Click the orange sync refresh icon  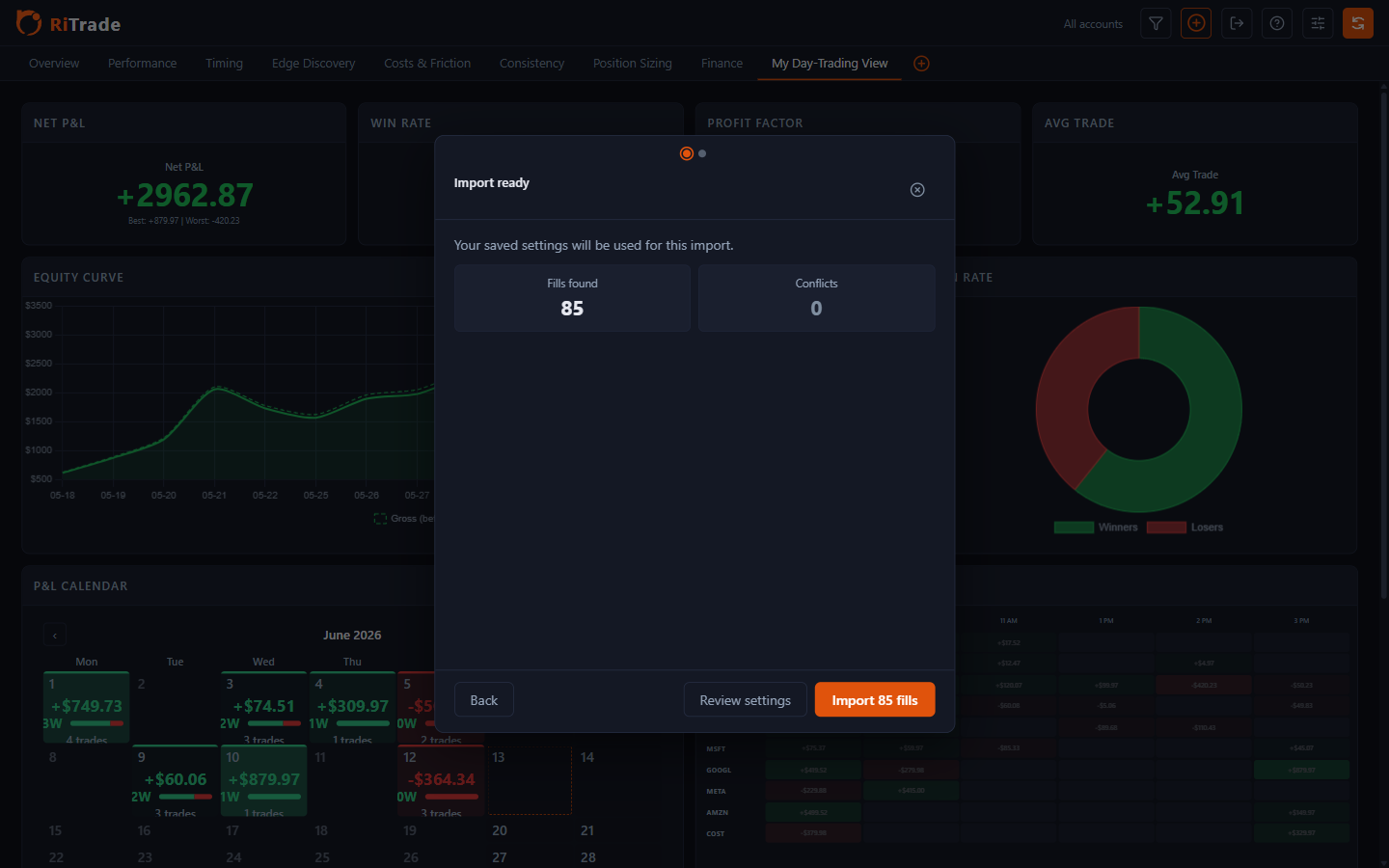point(1358,23)
